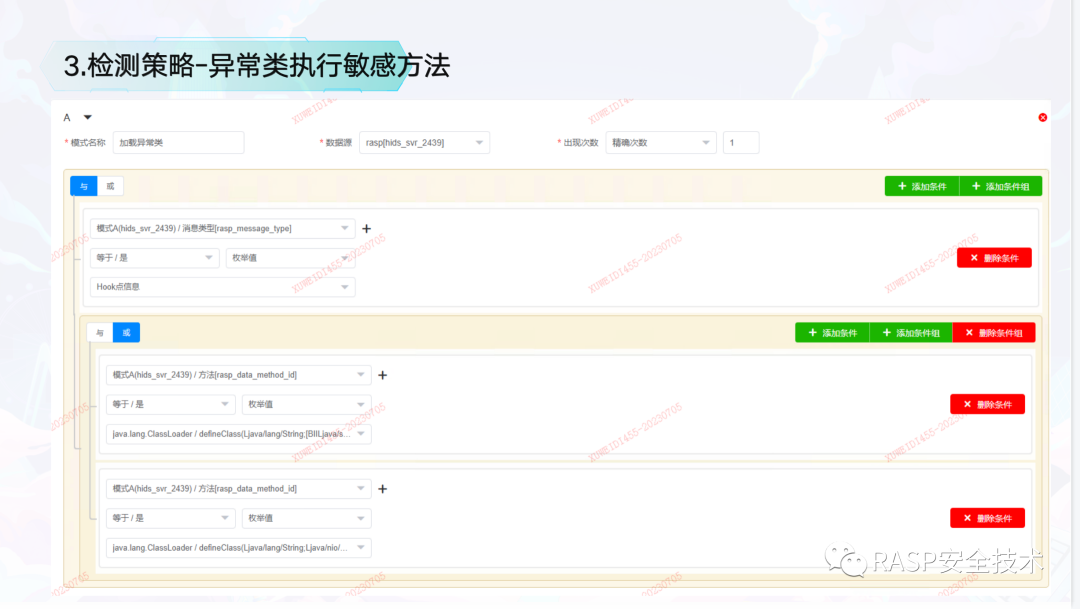Delete the rasp_message_type condition
1080x609 pixels.
994,258
